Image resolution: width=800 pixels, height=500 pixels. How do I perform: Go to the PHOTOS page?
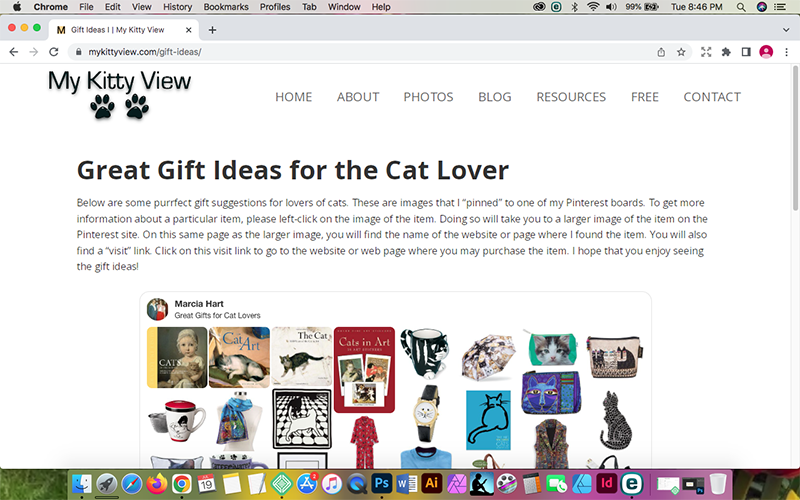428,97
